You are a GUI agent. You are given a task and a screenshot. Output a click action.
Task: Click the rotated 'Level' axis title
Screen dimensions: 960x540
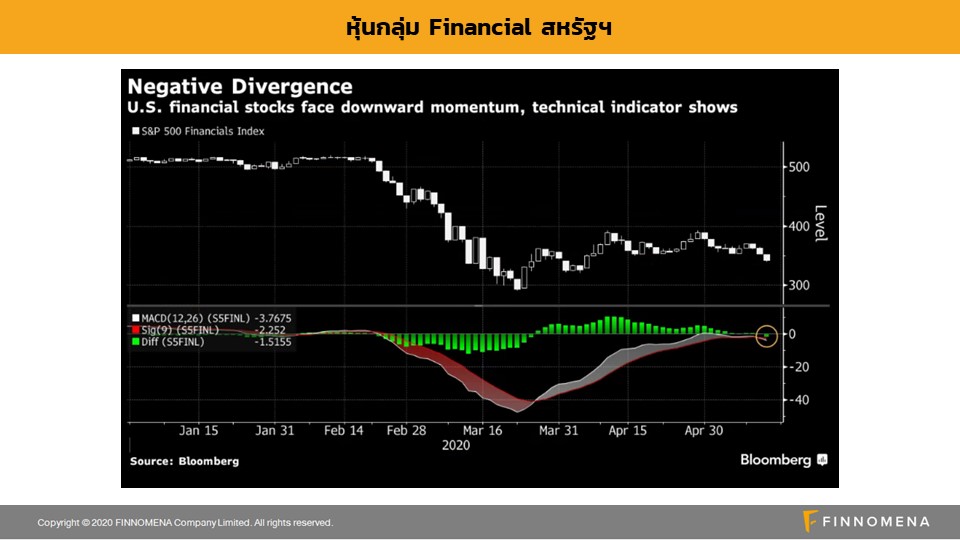821,223
